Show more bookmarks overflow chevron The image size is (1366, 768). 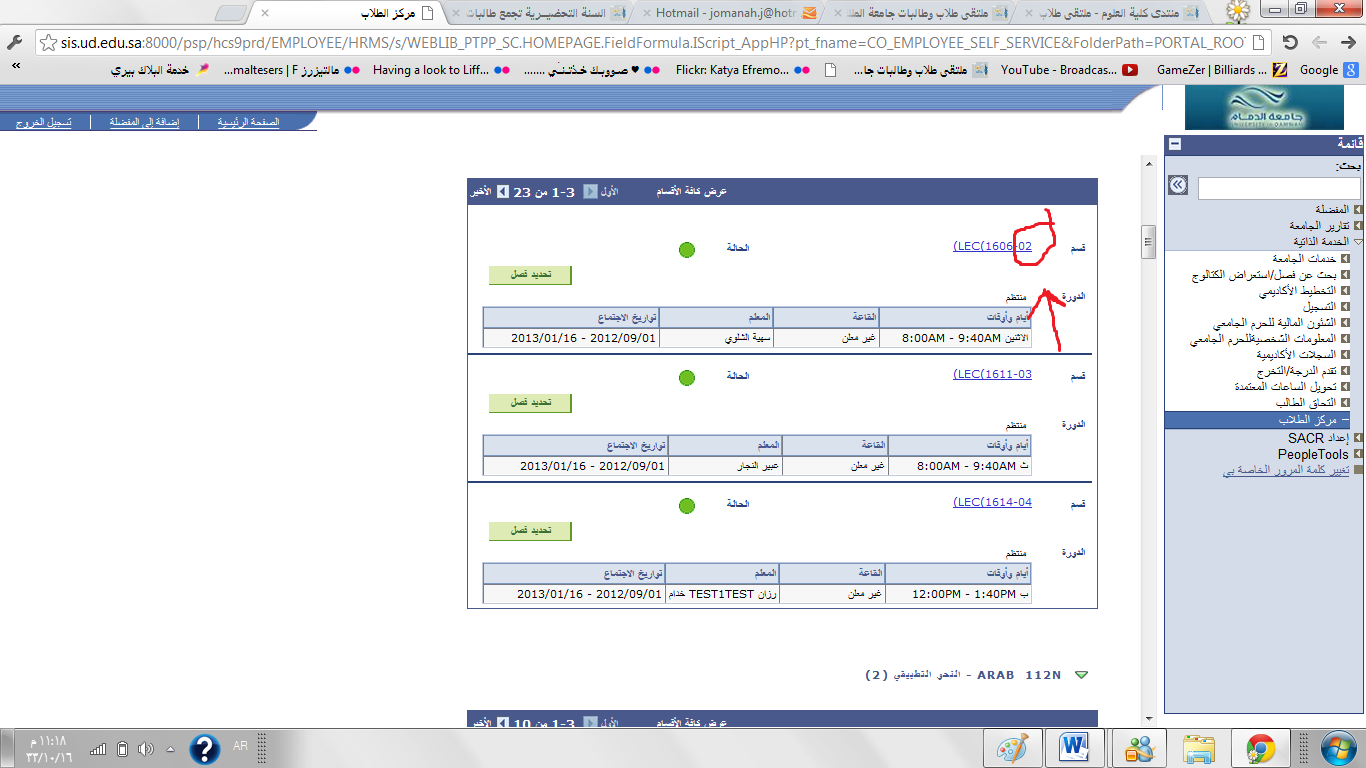point(15,64)
